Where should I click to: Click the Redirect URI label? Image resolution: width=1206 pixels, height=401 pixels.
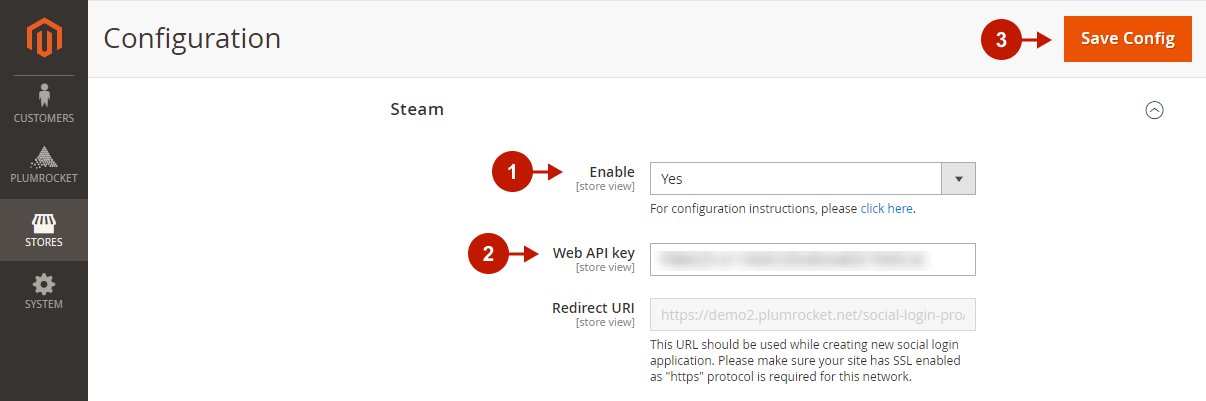[593, 307]
